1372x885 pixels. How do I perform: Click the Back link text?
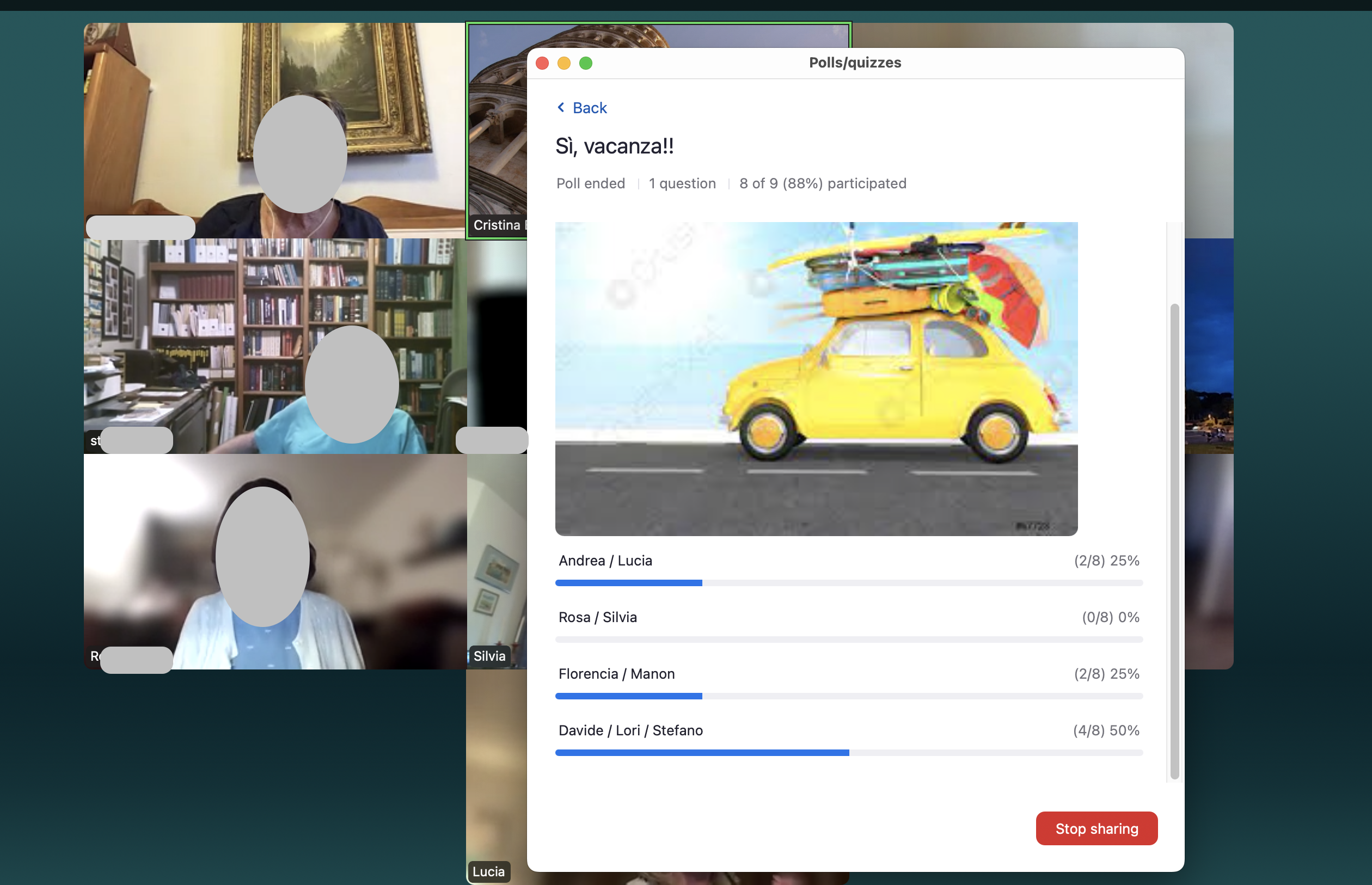pos(589,108)
